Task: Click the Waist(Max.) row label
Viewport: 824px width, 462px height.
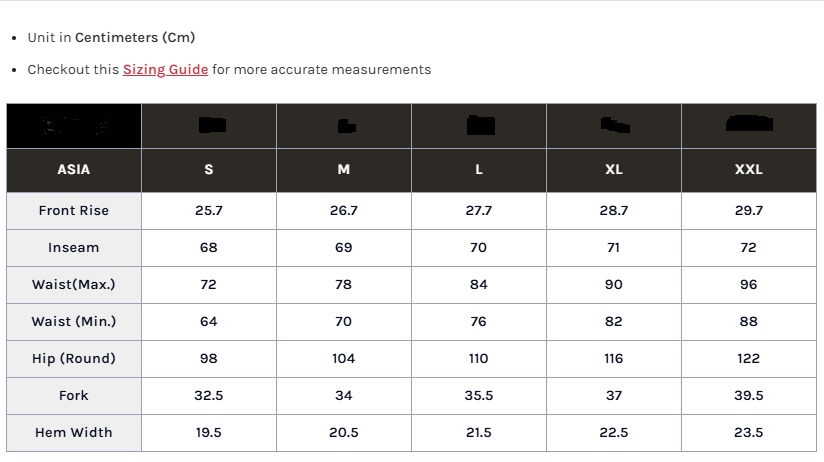Action: [74, 285]
